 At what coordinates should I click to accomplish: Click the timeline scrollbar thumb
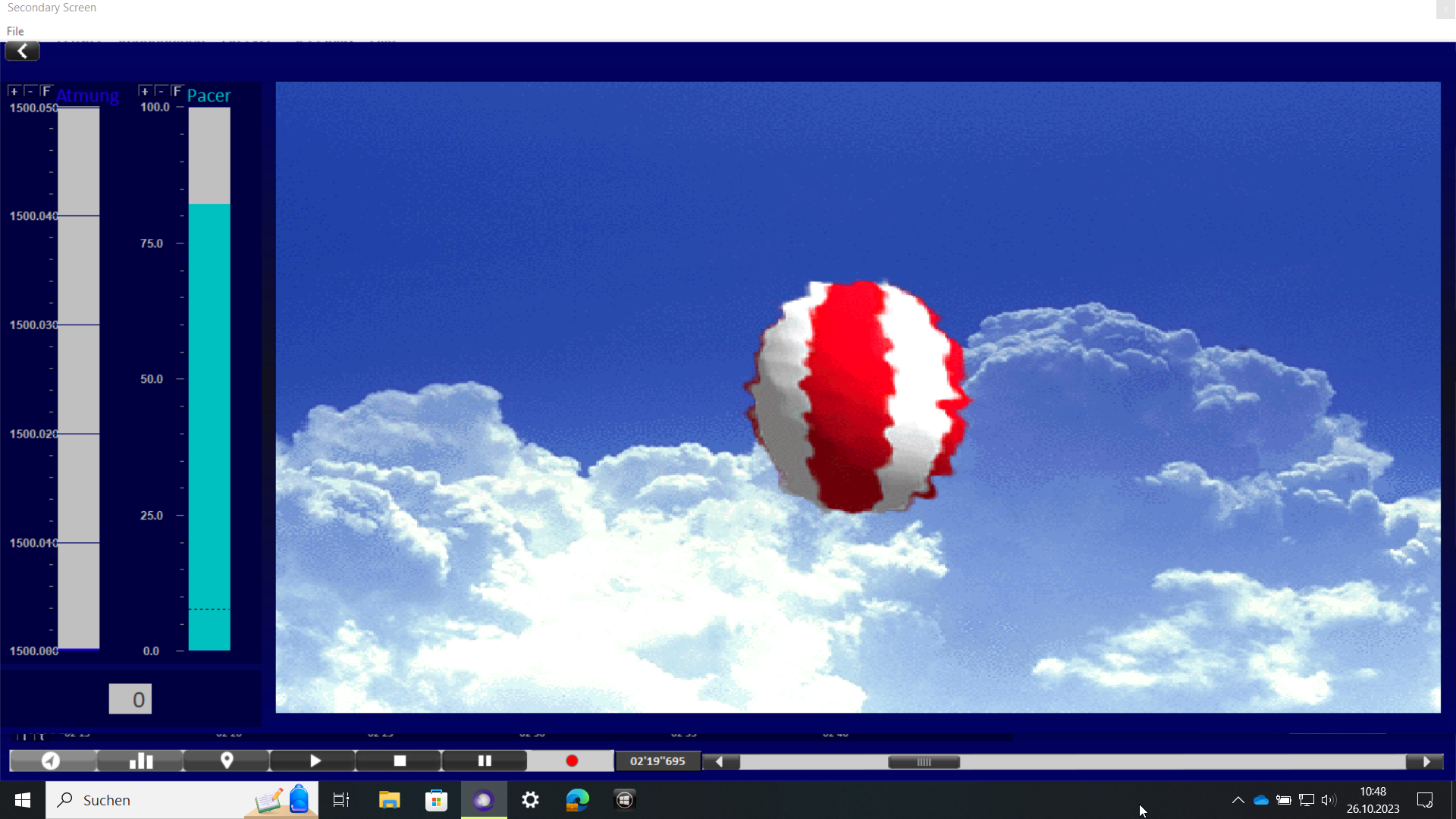[x=924, y=762]
